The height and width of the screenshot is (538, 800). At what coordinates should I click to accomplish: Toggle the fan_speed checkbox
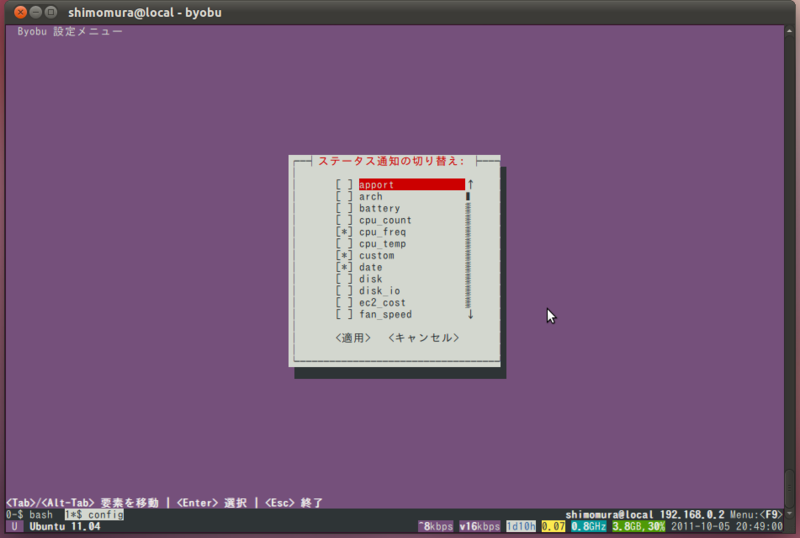click(344, 313)
